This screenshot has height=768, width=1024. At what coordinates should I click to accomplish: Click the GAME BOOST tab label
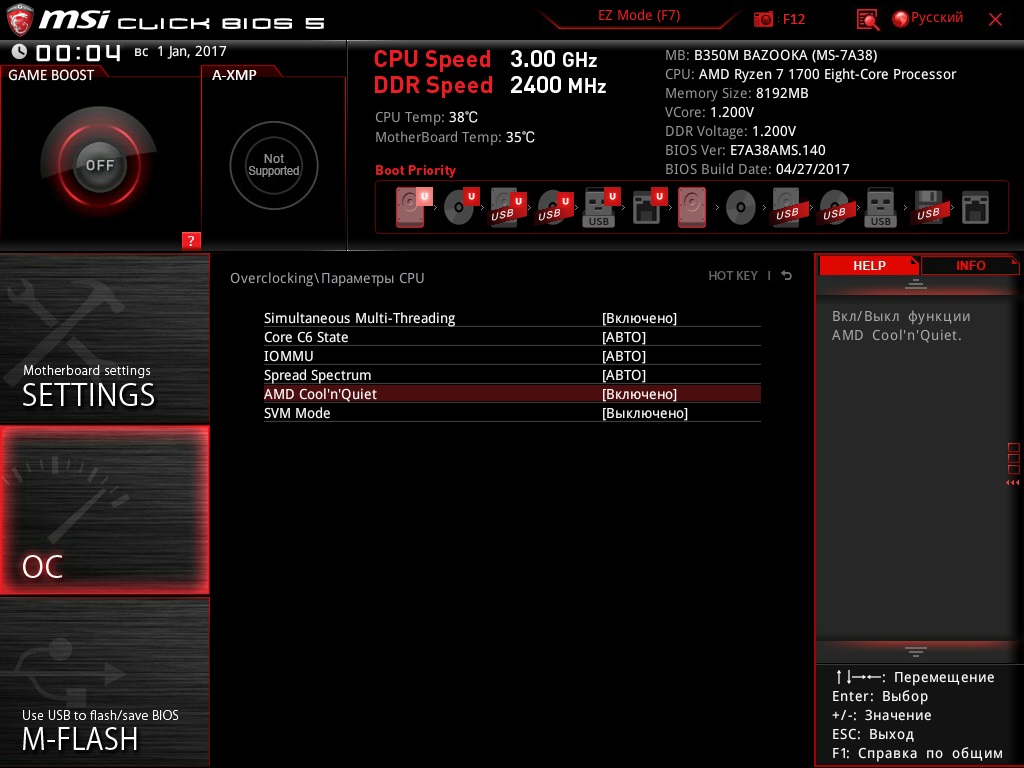tap(51, 75)
